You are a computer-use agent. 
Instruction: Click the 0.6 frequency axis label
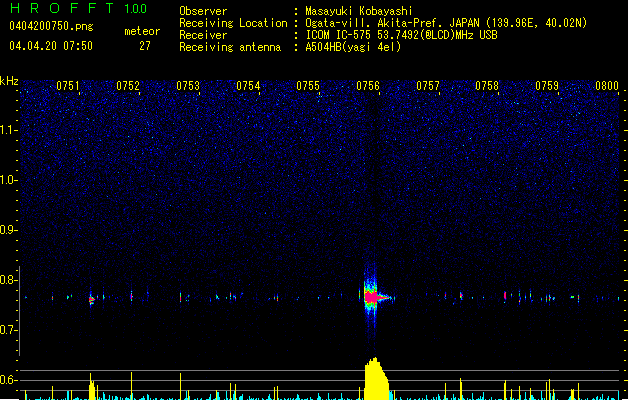pos(9,380)
